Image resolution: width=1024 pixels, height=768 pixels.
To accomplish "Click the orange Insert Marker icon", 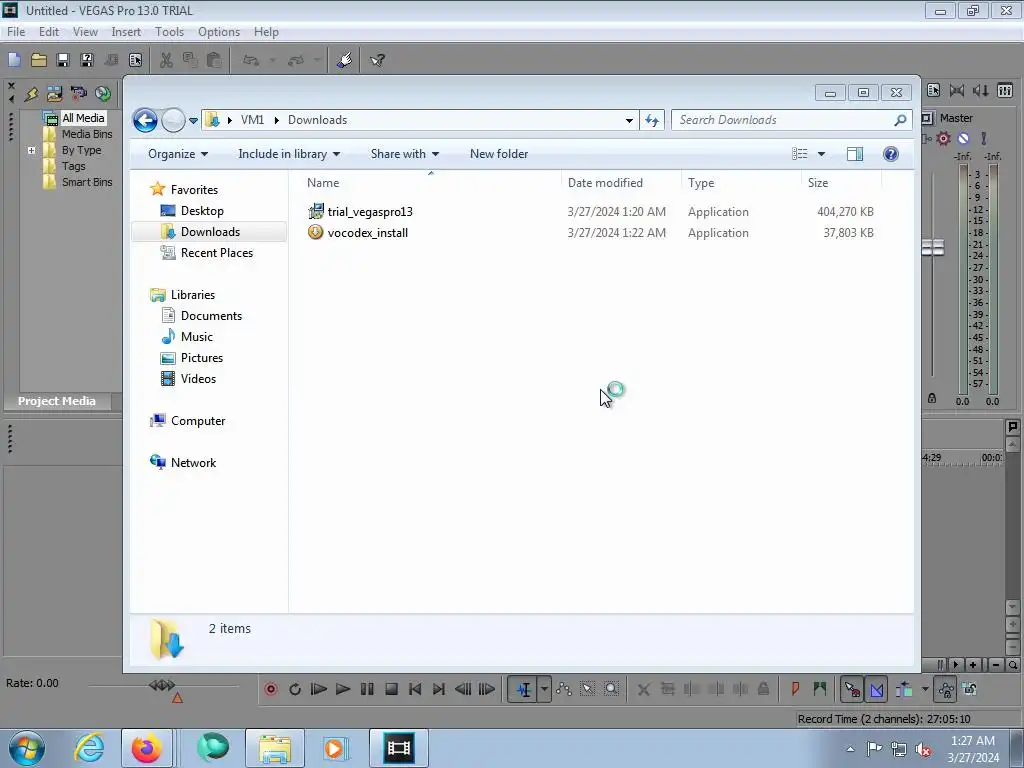I will (795, 689).
